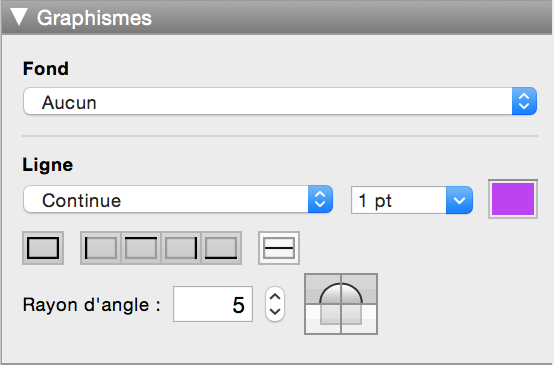This screenshot has height=365, width=554.
Task: Click the Rayon d'angle value field
Action: pos(213,304)
